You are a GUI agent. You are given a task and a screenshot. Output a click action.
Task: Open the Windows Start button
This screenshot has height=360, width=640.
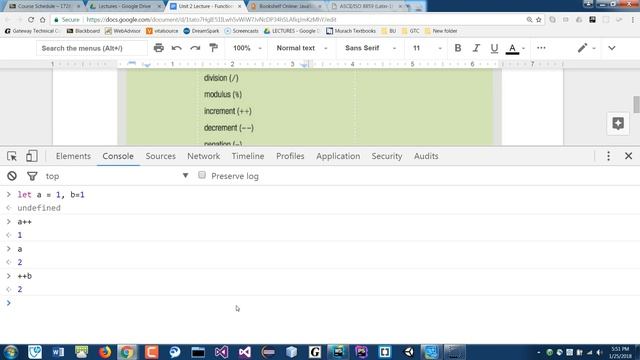11,352
